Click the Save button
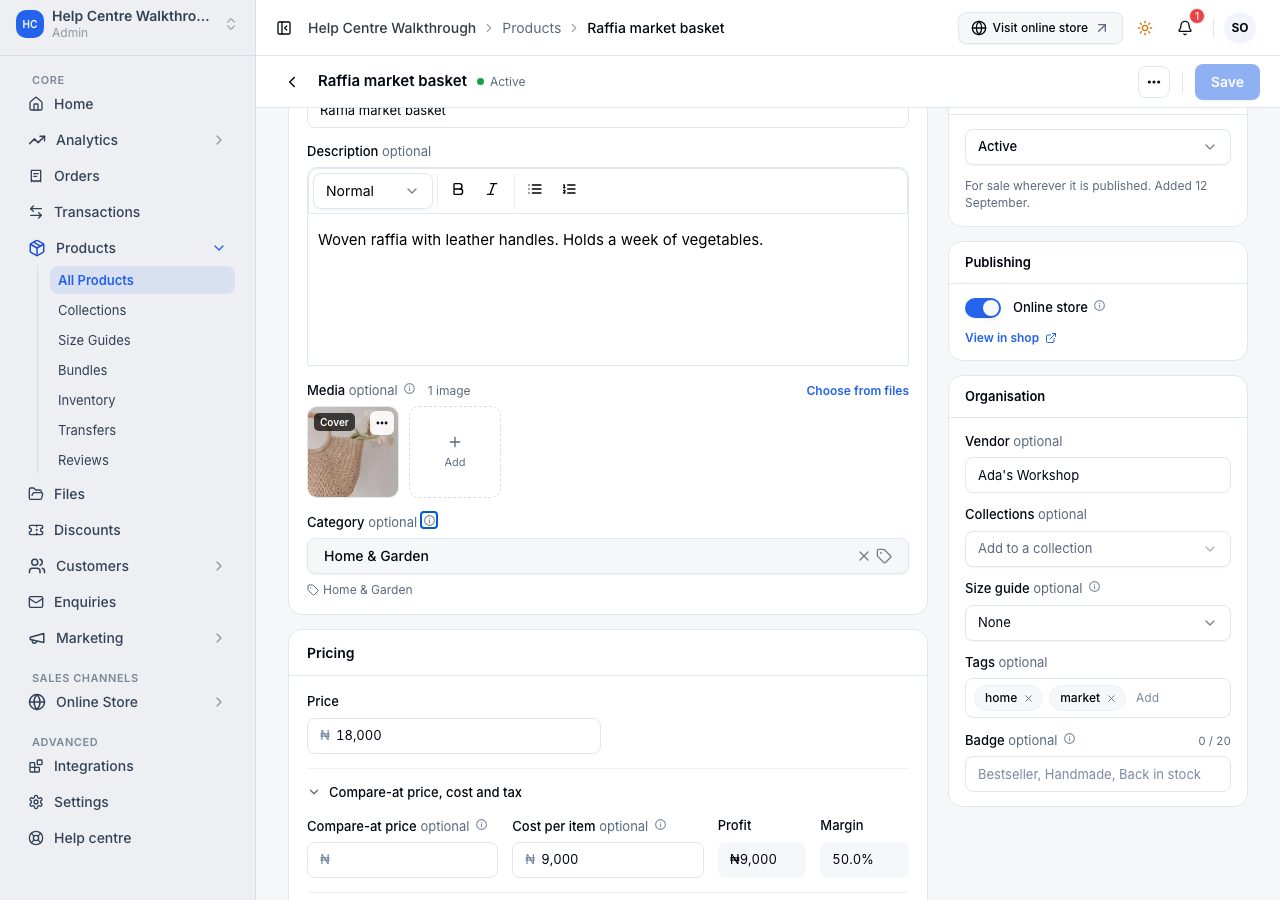The image size is (1280, 900). pos(1227,82)
